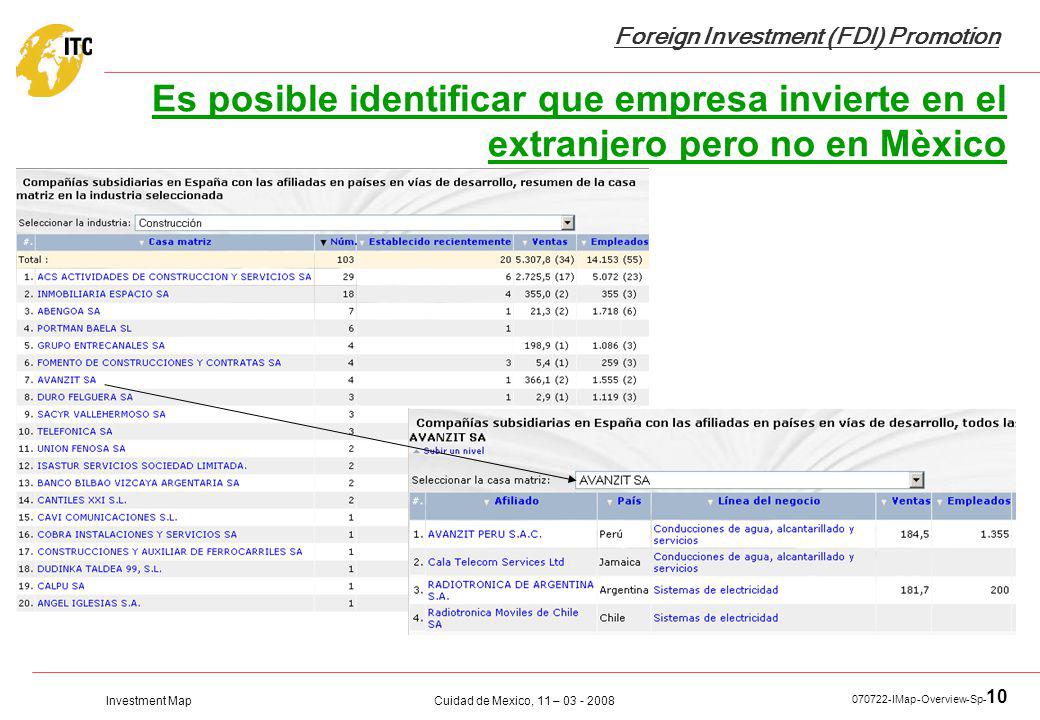Viewport: 1040px width, 720px height.
Task: Sort by Establecido recientemente column header
Action: 440,242
